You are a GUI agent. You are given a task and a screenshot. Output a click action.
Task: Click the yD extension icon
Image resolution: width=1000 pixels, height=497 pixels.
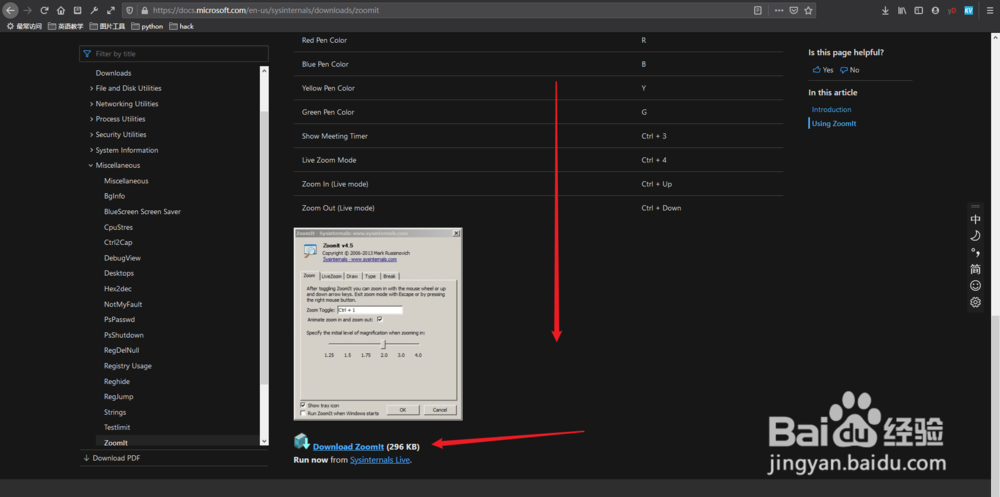pos(952,10)
